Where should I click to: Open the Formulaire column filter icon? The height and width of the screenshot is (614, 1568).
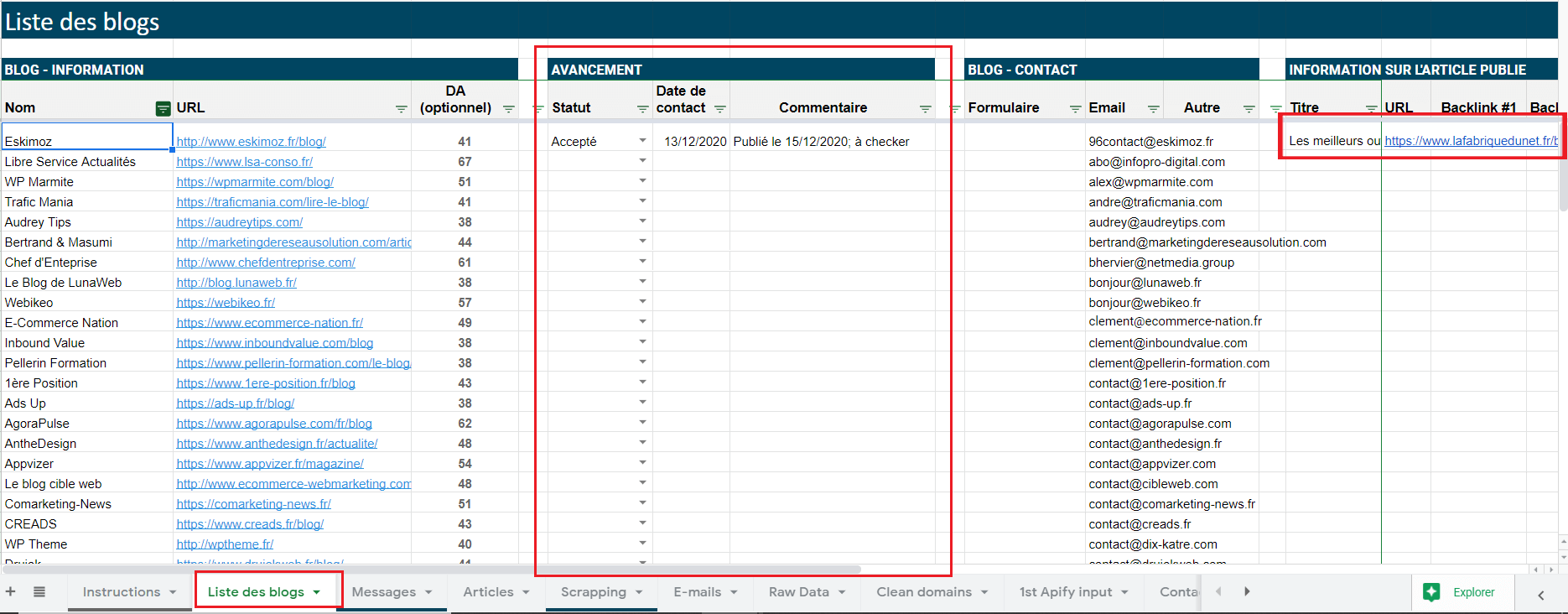tap(1075, 109)
